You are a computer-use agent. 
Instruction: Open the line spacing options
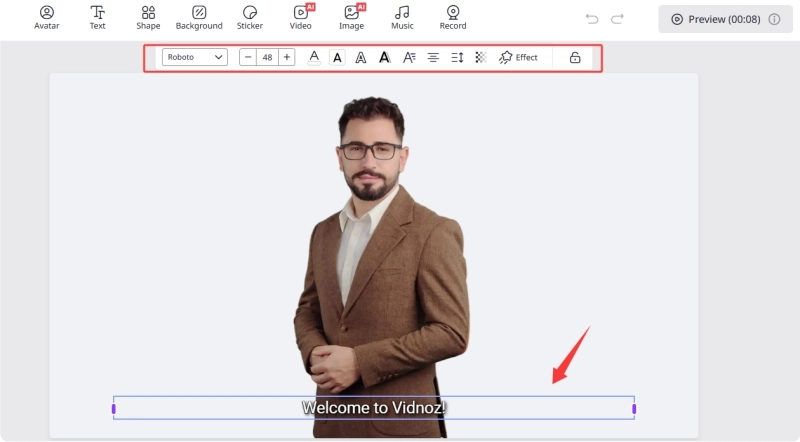point(457,58)
